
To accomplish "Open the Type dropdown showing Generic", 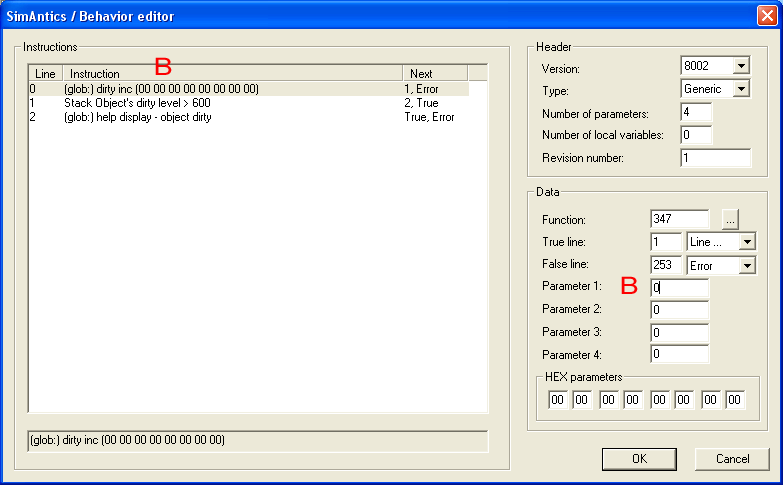I will [x=741, y=89].
